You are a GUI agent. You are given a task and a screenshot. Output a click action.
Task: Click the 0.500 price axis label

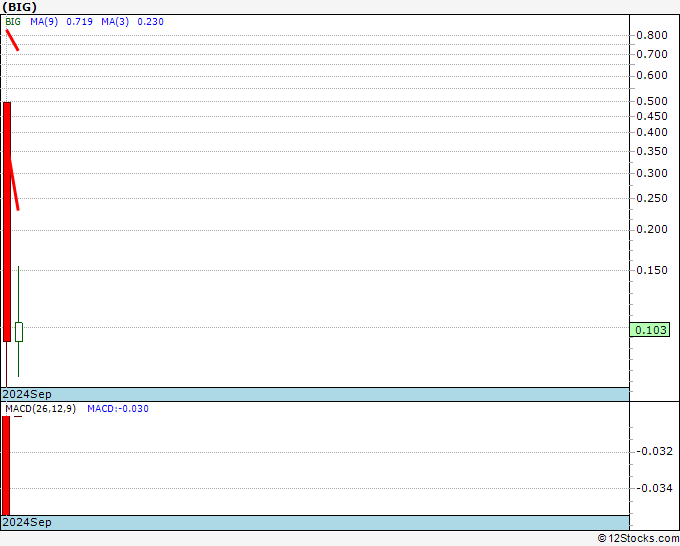click(652, 101)
